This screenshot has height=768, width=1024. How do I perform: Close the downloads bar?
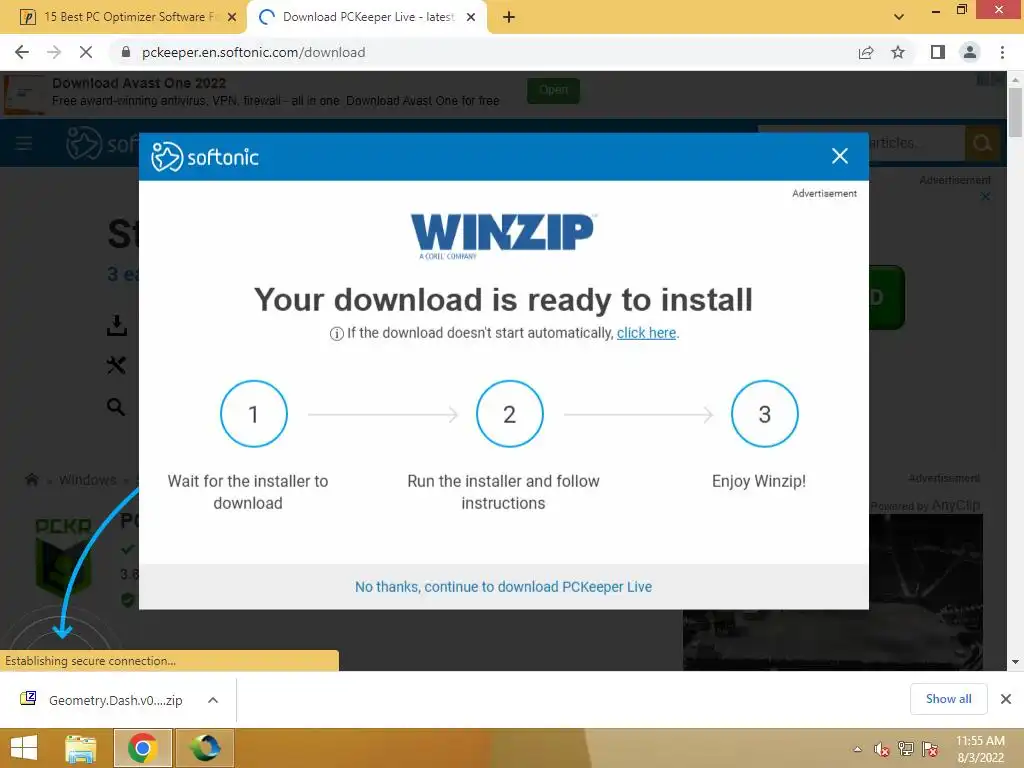1006,699
